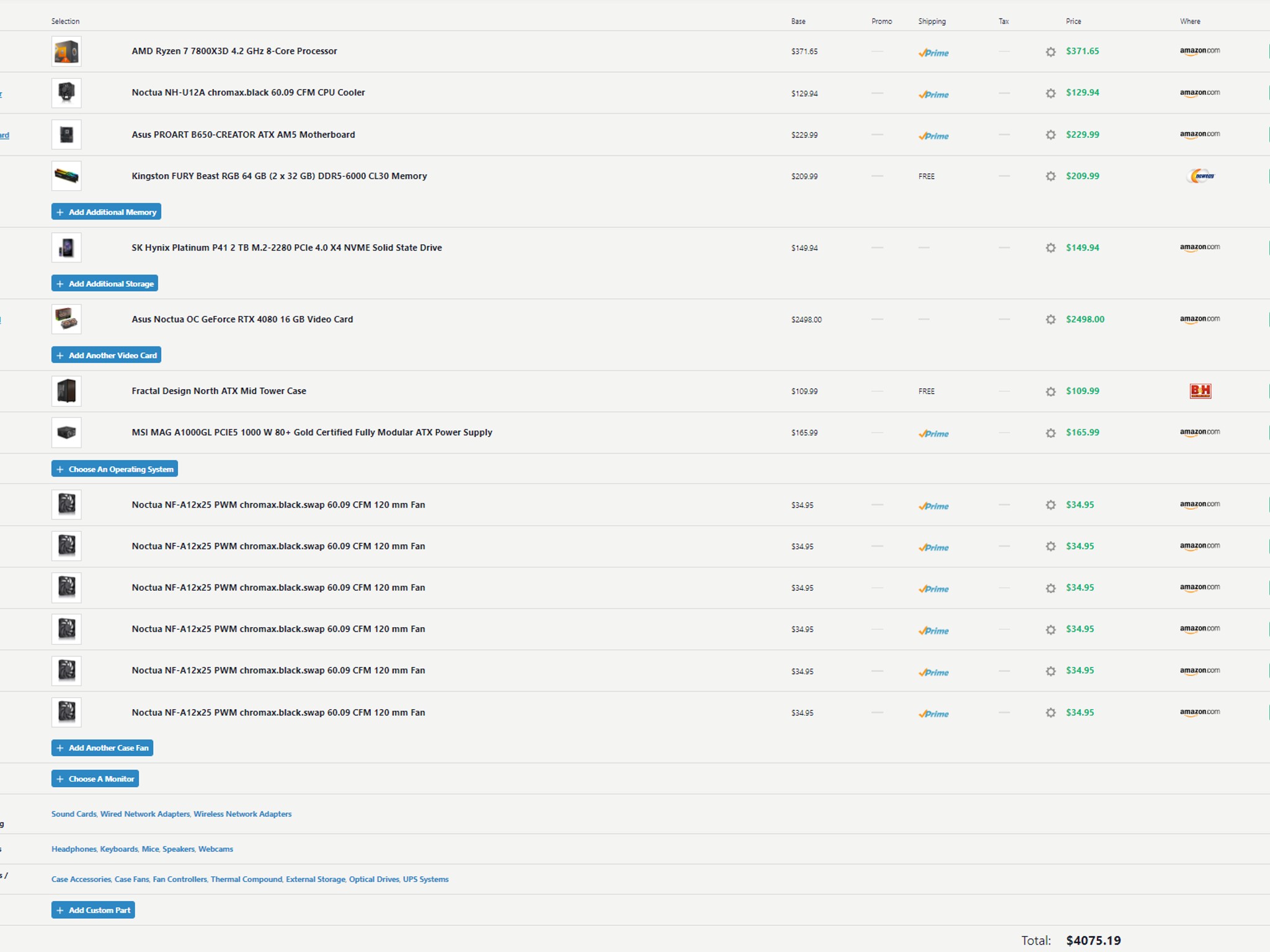1270x952 pixels.
Task: Open price settings gear for RTX 4080 card
Action: [x=1050, y=320]
